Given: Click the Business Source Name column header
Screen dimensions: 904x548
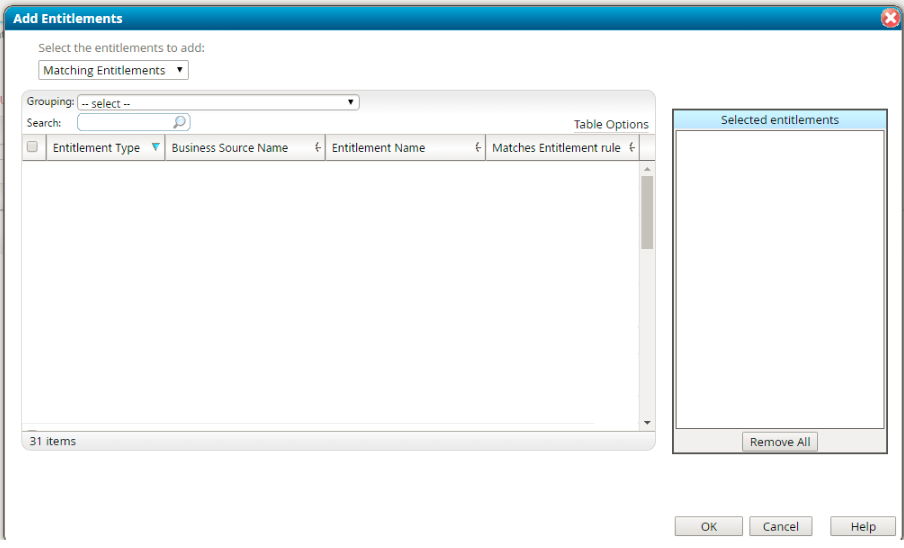Looking at the screenshot, I should [230, 148].
